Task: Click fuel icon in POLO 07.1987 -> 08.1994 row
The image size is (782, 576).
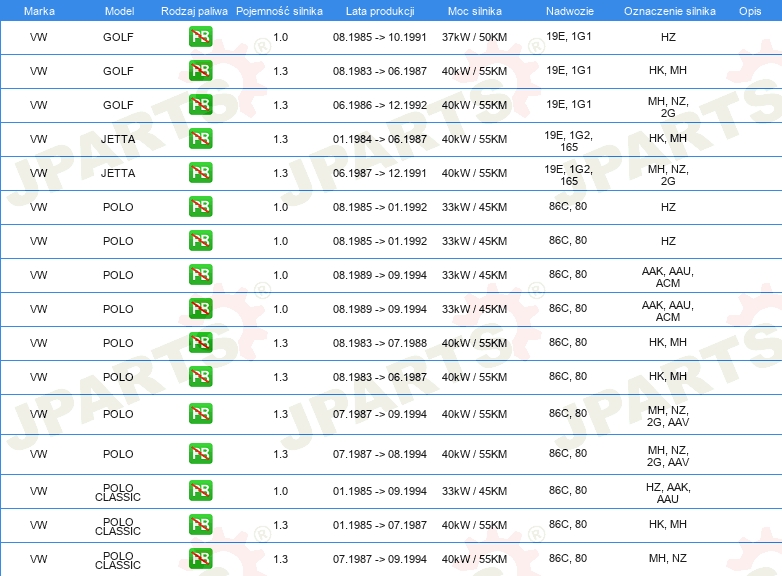Action: (200, 453)
